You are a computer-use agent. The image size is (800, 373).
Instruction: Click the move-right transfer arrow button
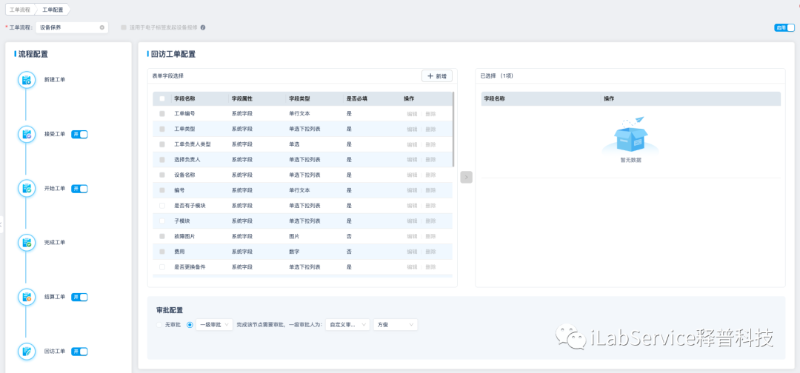[466, 177]
